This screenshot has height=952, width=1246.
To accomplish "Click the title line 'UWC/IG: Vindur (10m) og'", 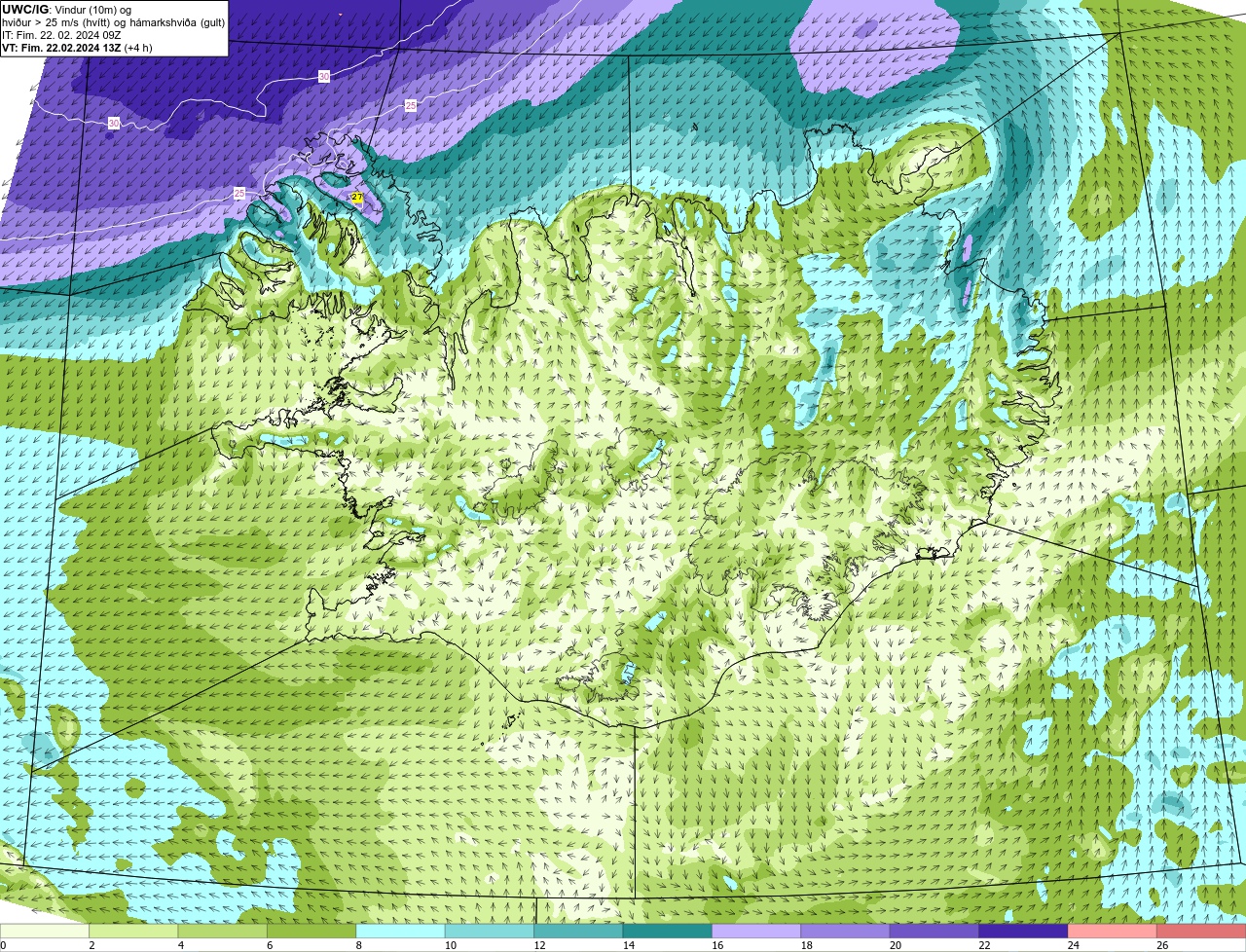I will [67, 10].
